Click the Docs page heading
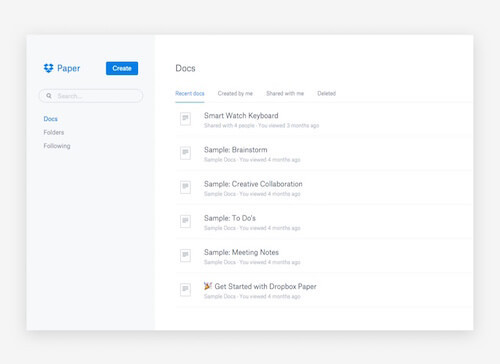The image size is (500, 364). pos(185,68)
